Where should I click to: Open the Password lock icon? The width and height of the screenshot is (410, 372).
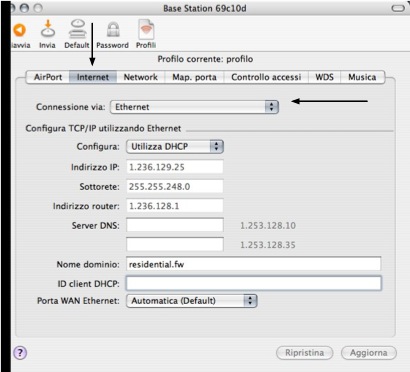(113, 30)
